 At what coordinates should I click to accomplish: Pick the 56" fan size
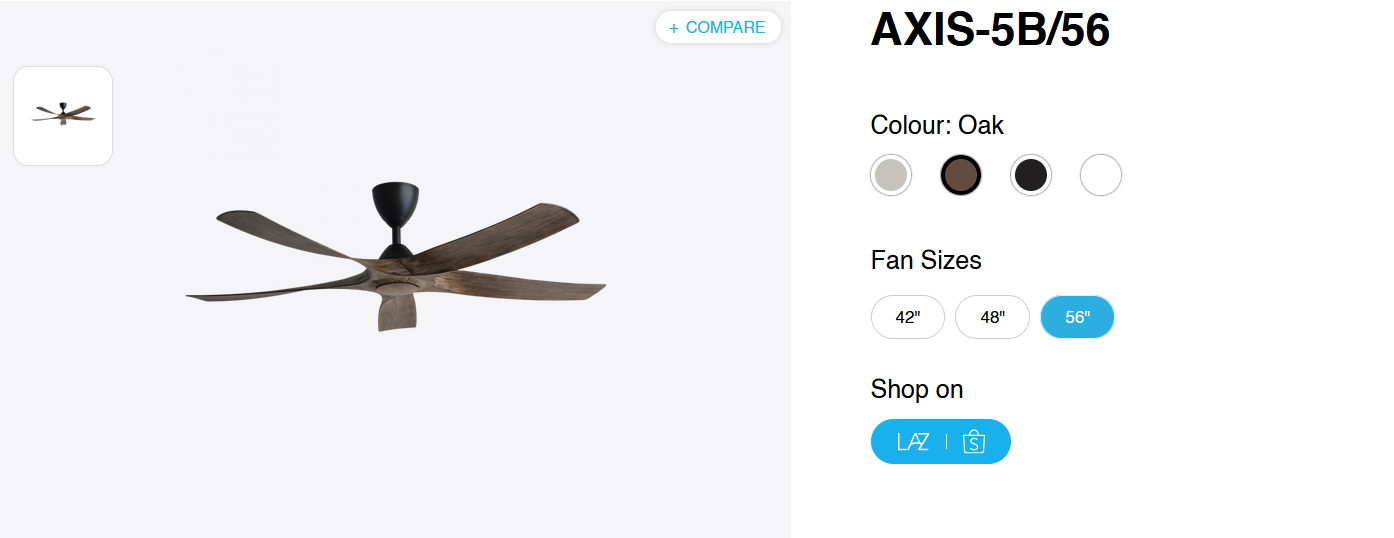click(x=1077, y=318)
